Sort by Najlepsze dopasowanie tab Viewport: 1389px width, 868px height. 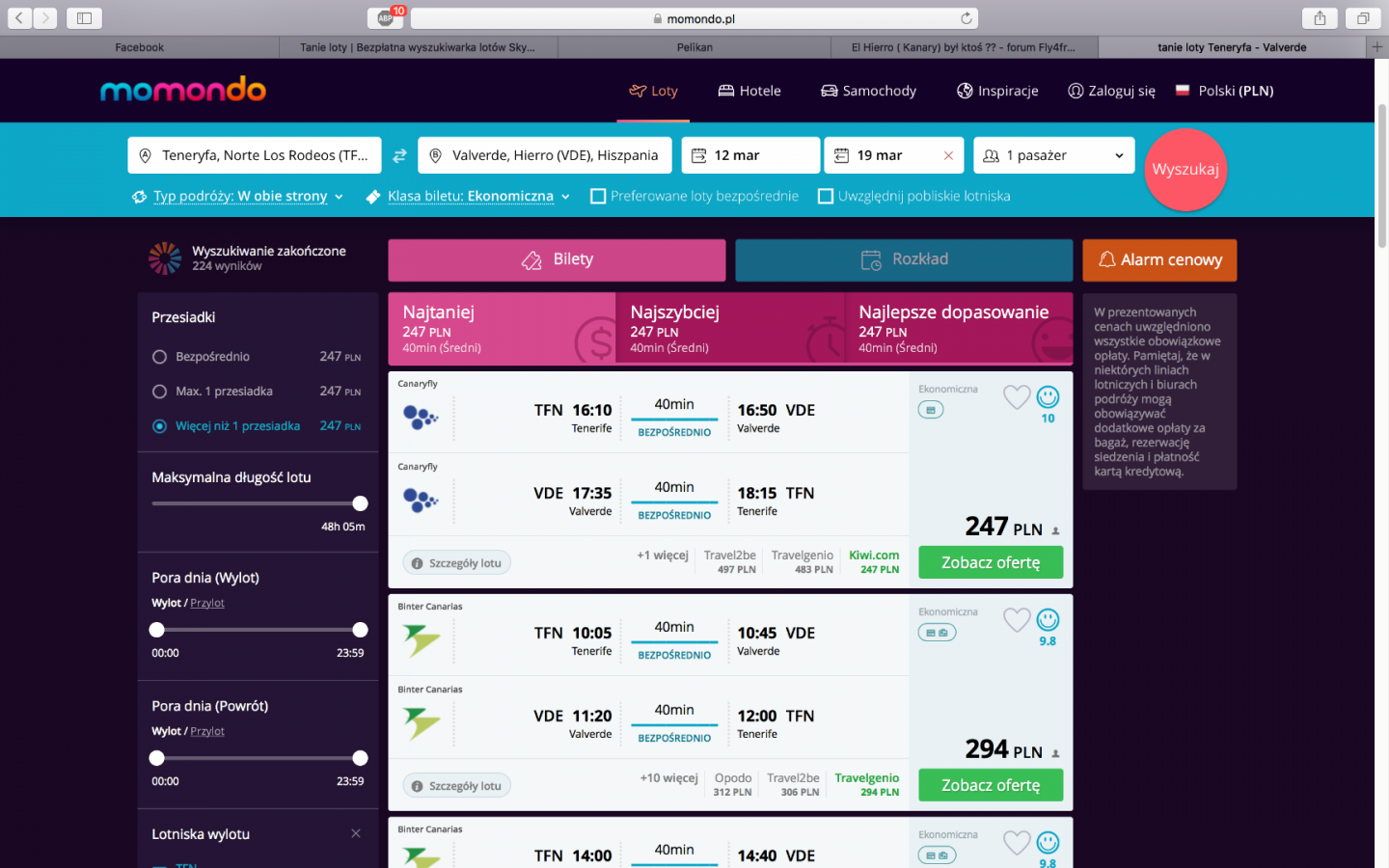tap(959, 329)
